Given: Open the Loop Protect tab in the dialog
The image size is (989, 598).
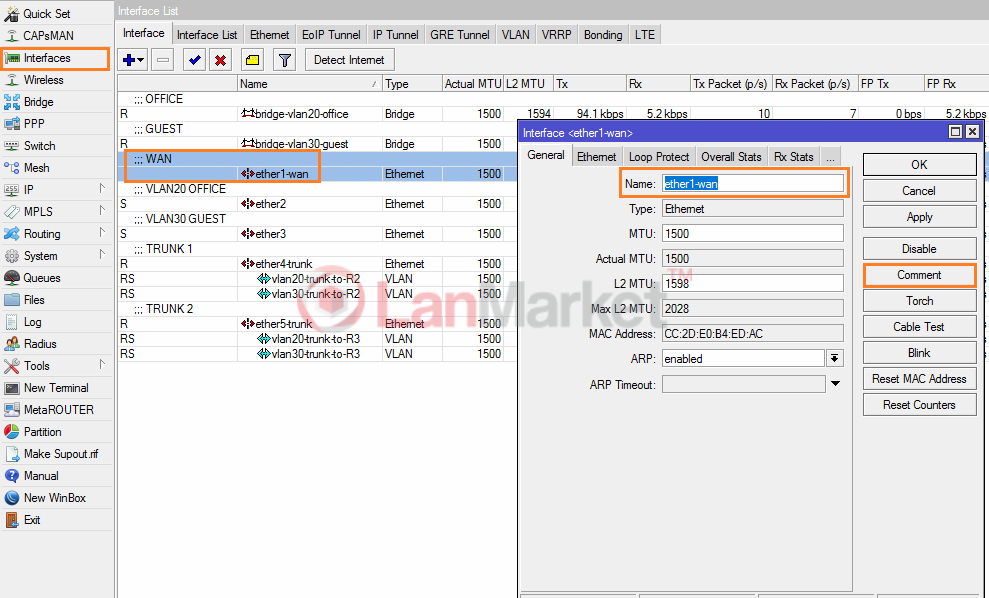Looking at the screenshot, I should (658, 156).
